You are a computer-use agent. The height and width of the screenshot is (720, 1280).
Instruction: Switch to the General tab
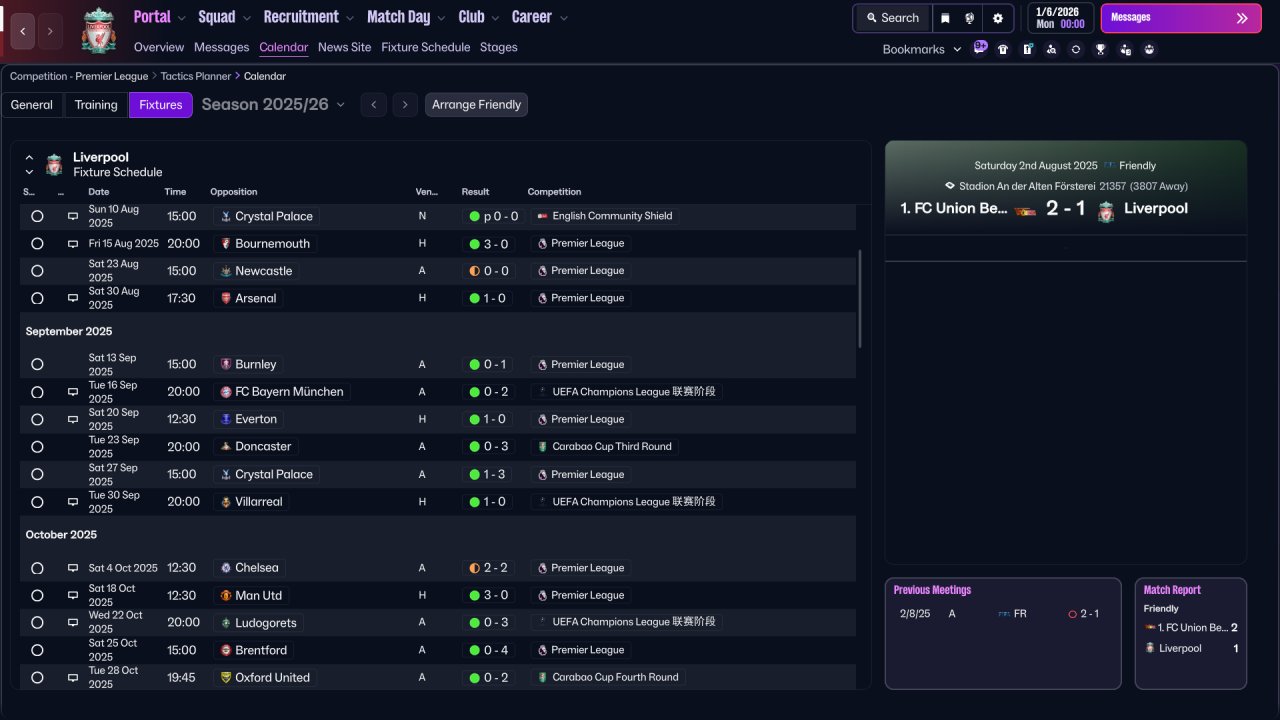coord(32,105)
